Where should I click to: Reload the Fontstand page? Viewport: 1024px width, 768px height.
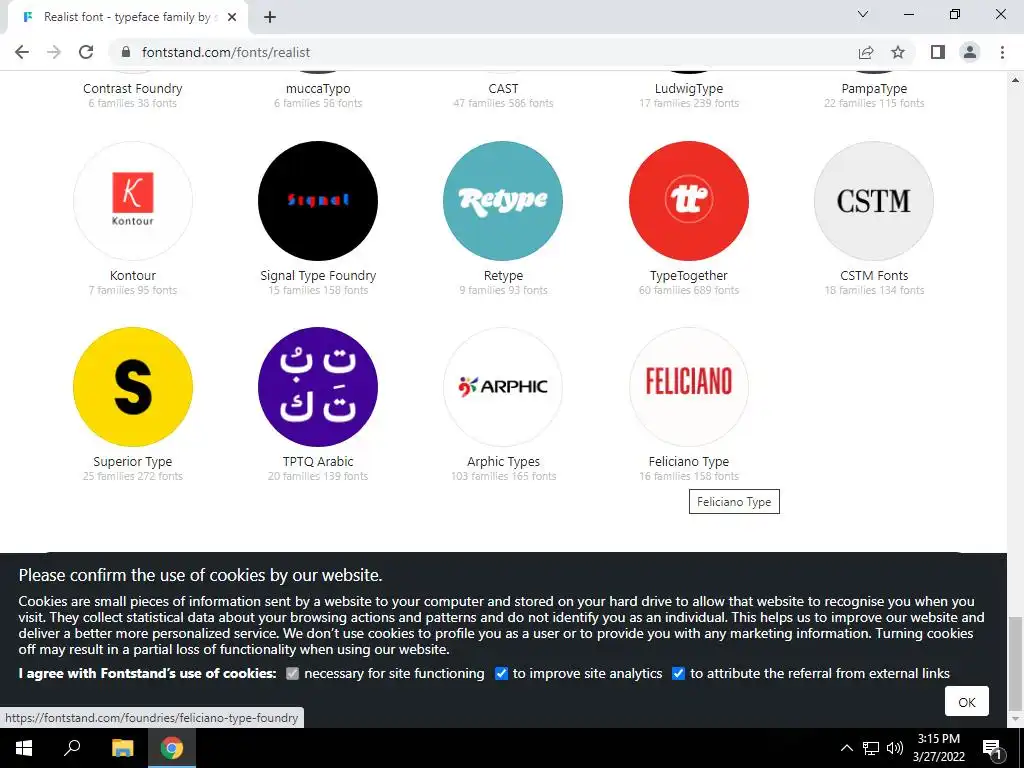click(86, 52)
